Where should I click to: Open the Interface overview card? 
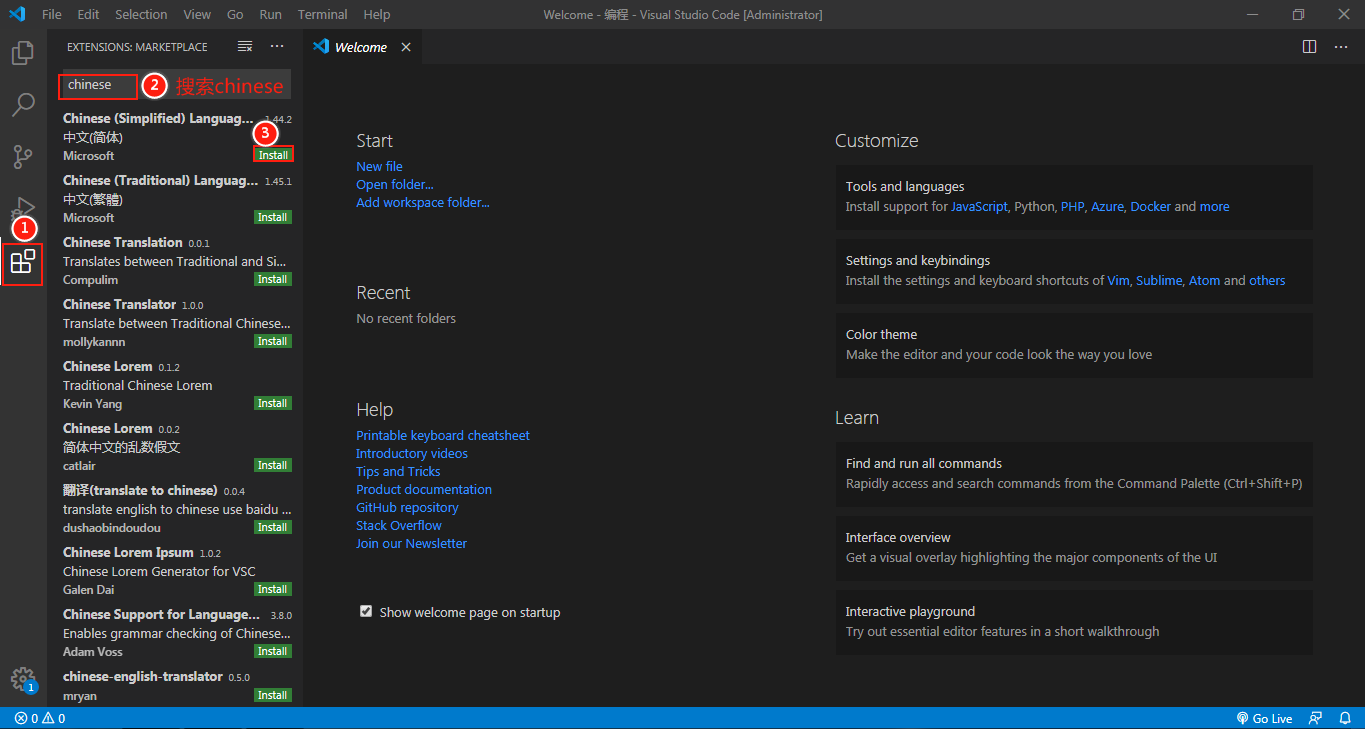(1074, 548)
